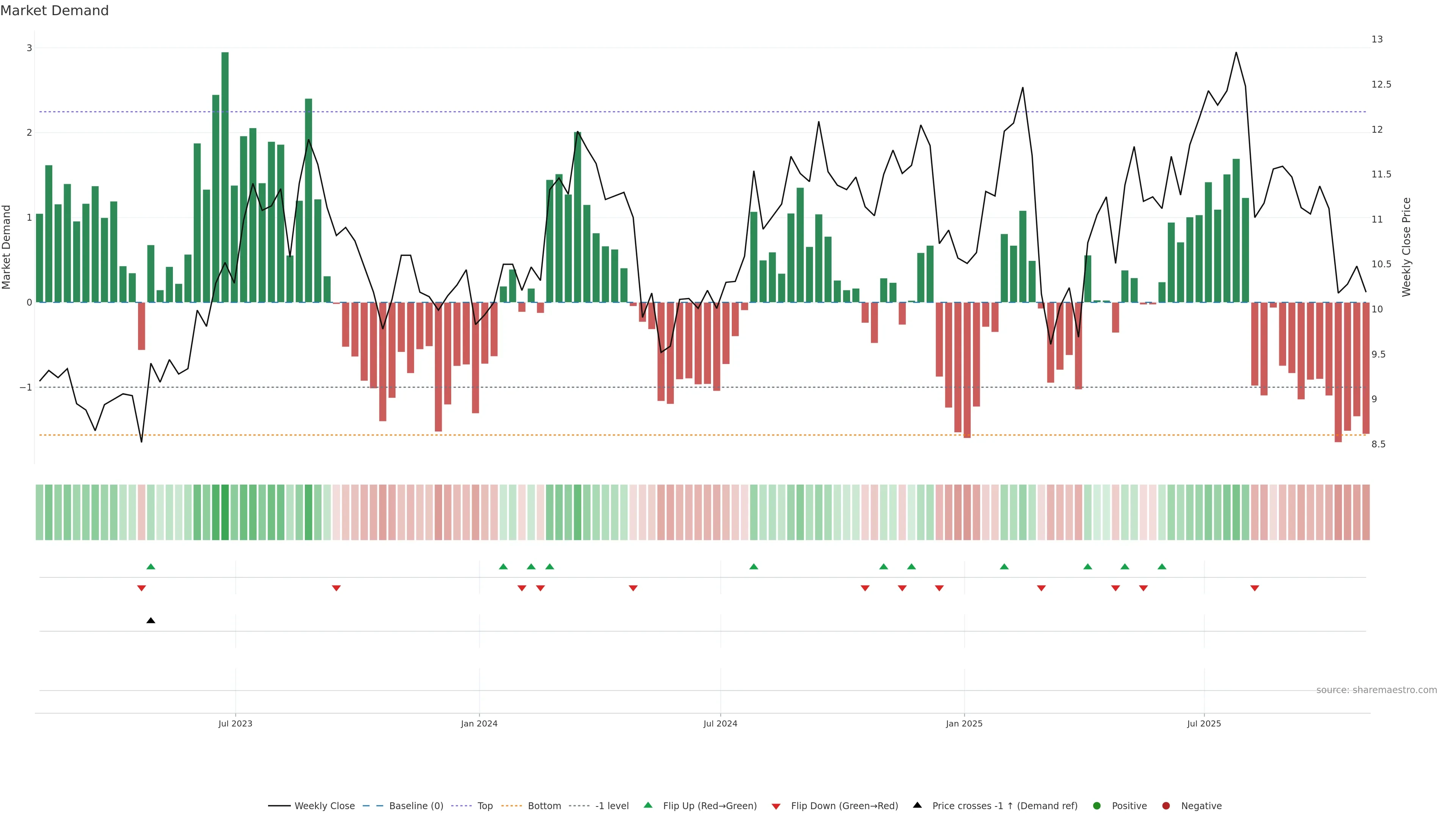Click the red Flip Down triangle near Sep 2023

[x=336, y=588]
